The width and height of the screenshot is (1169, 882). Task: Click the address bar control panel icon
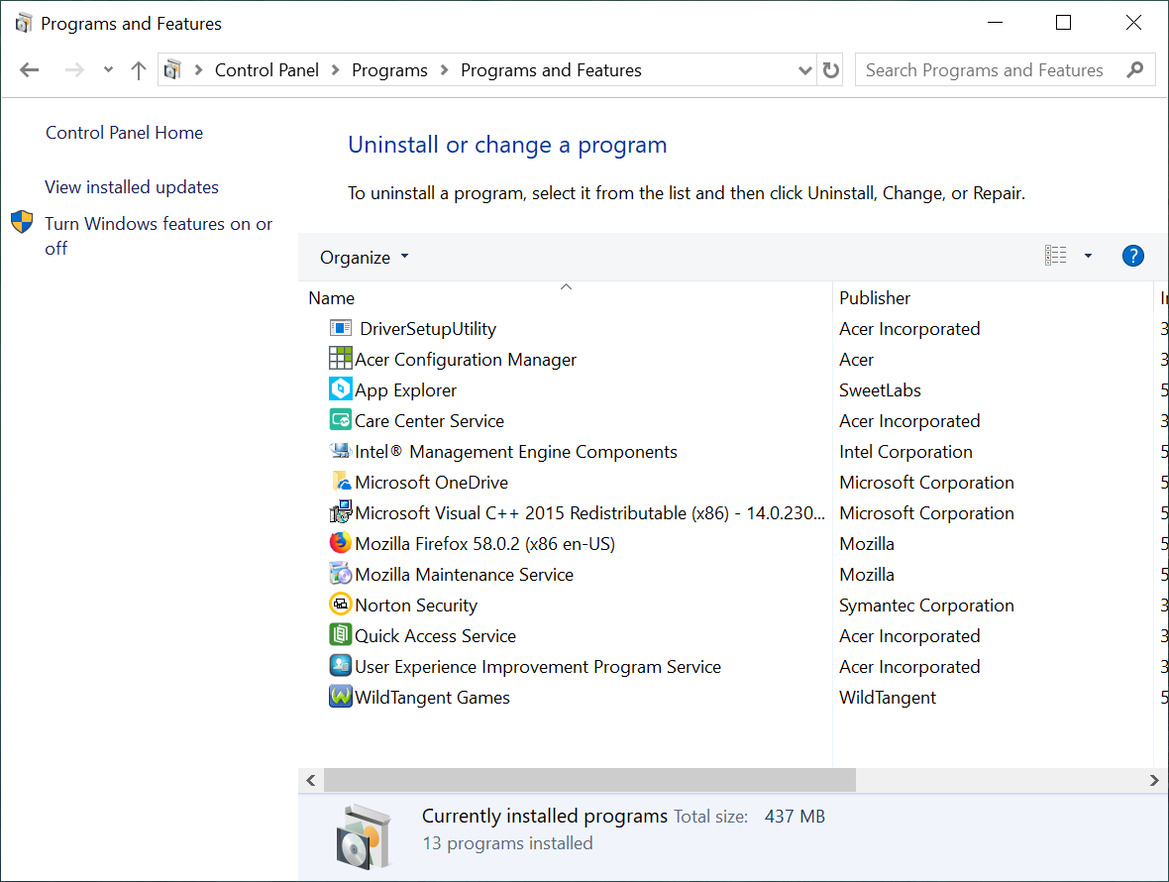pos(173,70)
